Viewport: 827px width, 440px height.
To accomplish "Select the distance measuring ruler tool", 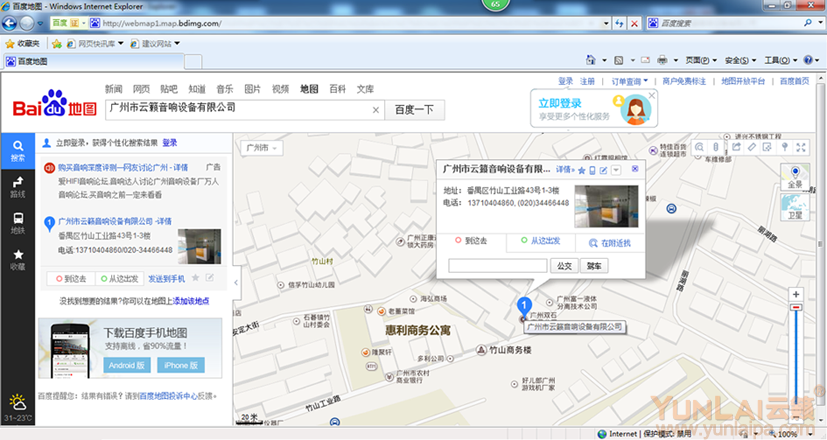I will [x=752, y=147].
